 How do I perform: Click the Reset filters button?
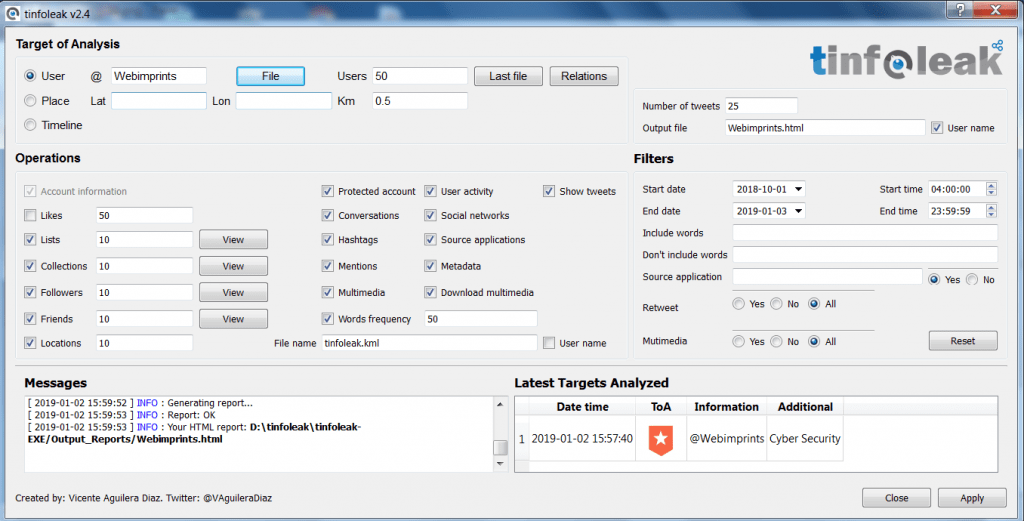(x=963, y=341)
